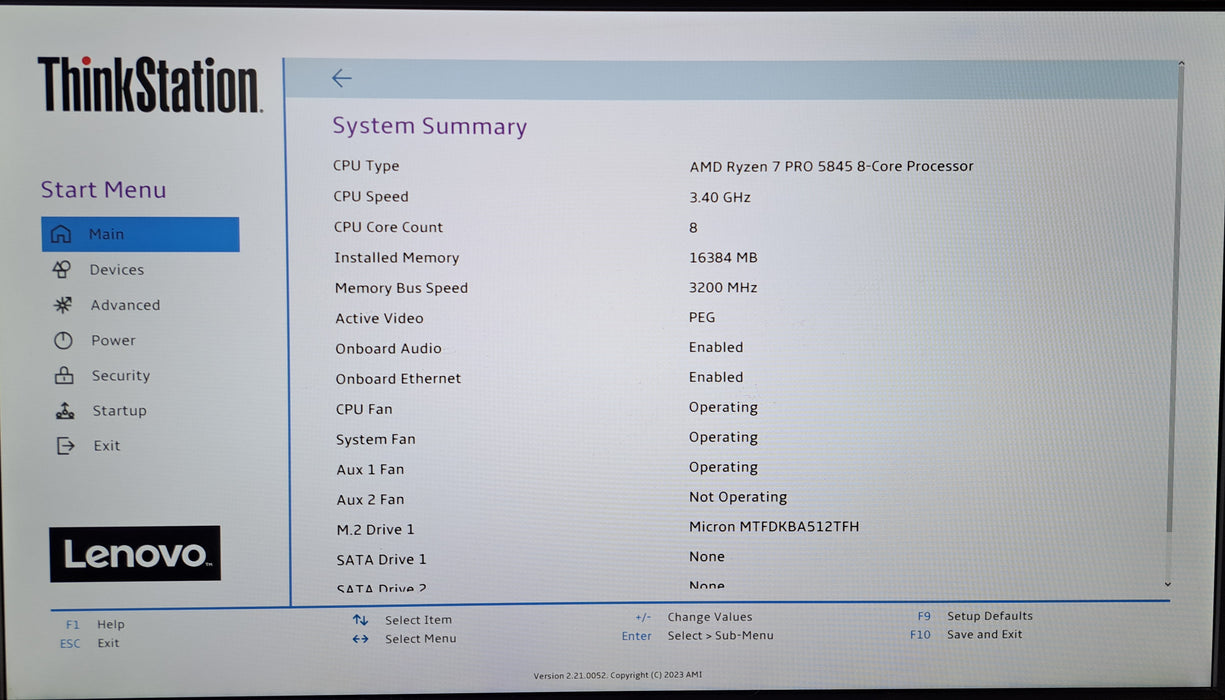Click the Startup icon in sidebar

click(x=65, y=410)
